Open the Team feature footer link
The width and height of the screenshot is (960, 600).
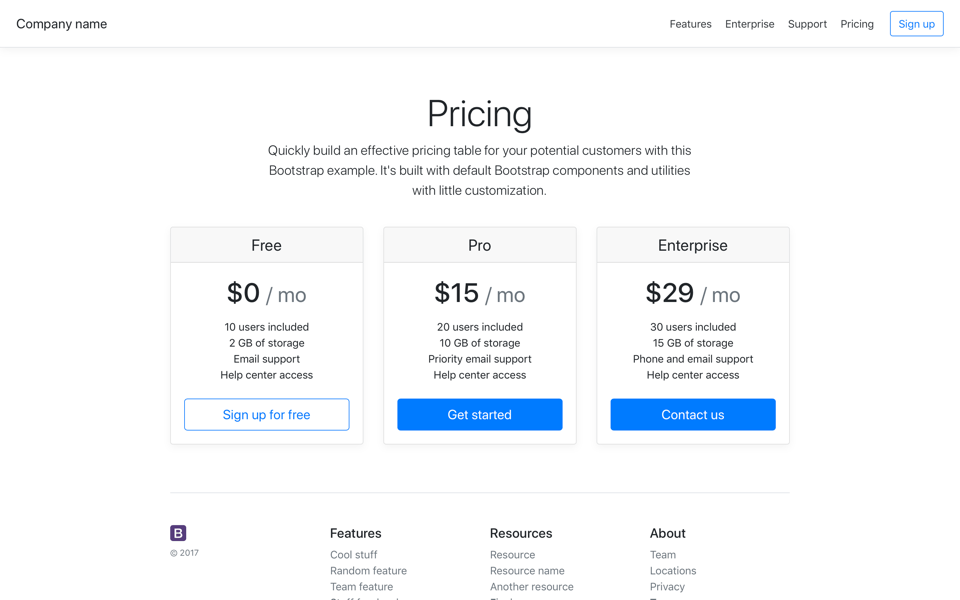point(361,586)
